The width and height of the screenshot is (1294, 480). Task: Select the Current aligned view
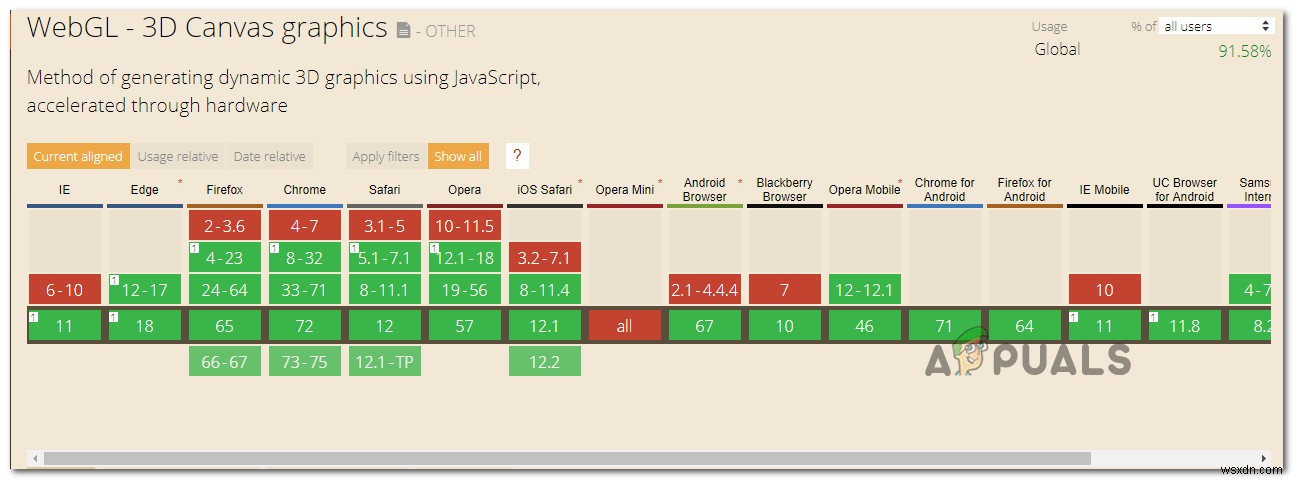[78, 156]
